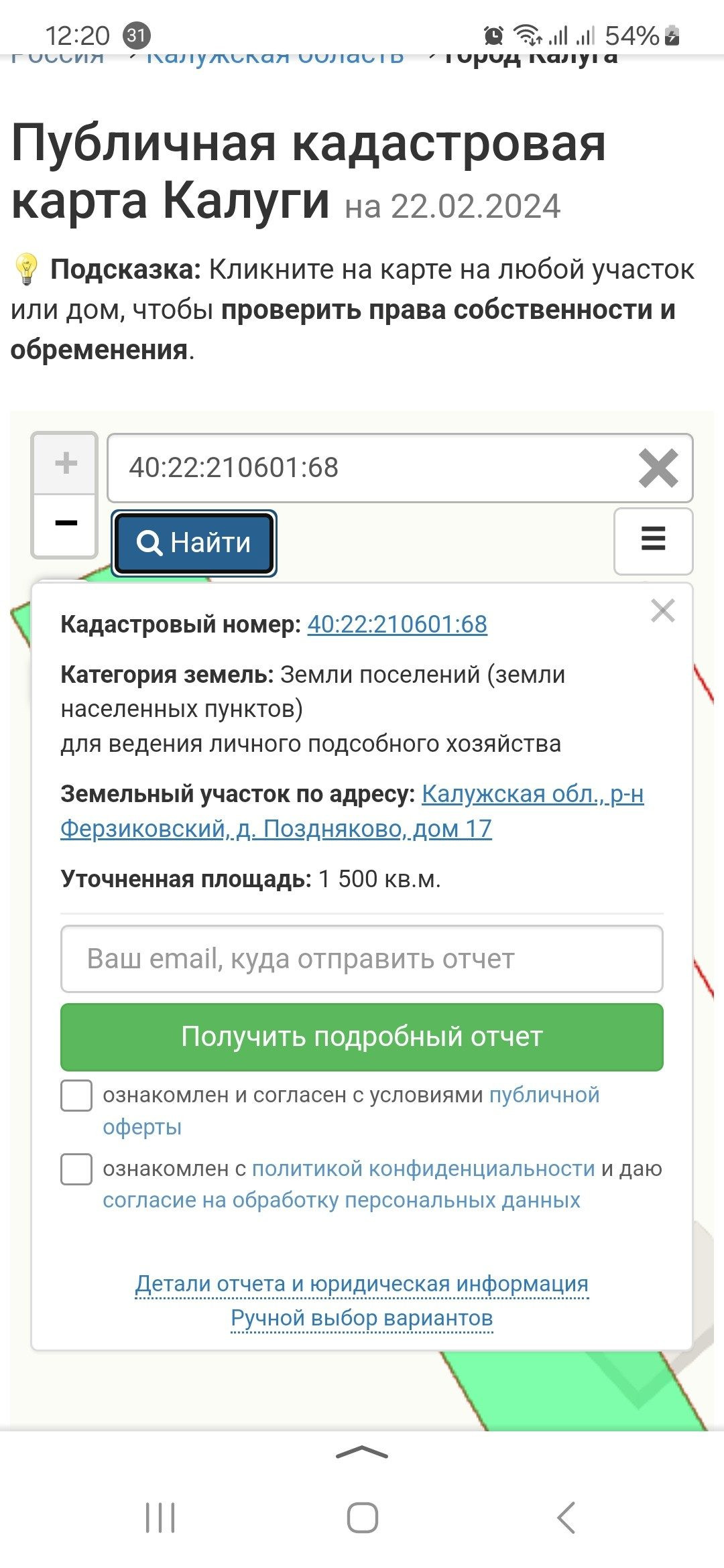The image size is (724, 1568).
Task: Expand Ручной выбор вариантов
Action: pyautogui.click(x=362, y=1318)
